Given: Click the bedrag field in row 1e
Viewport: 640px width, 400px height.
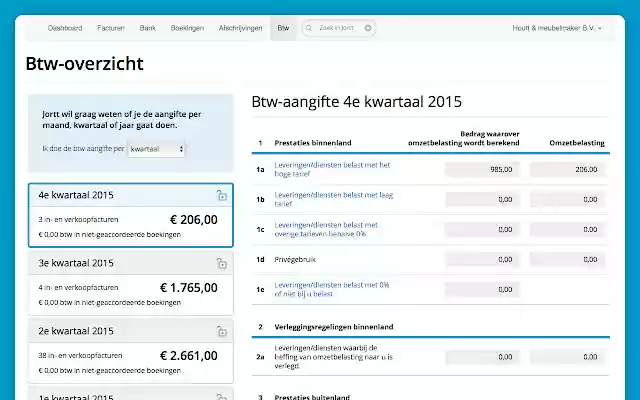Looking at the screenshot, I should click(x=482, y=289).
